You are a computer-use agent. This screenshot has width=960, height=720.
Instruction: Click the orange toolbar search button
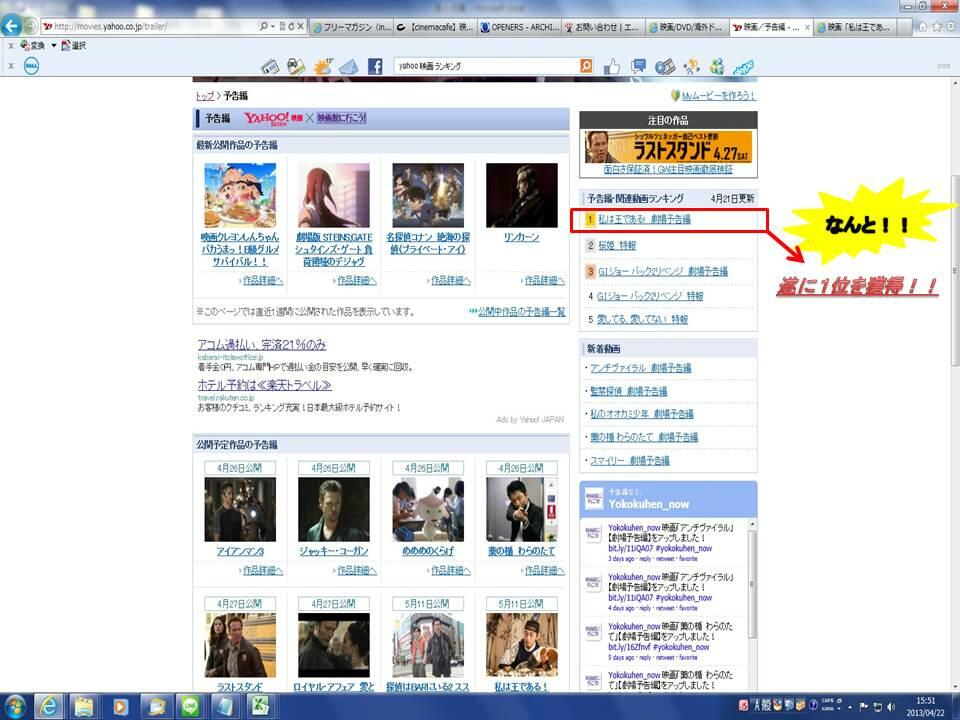[586, 66]
